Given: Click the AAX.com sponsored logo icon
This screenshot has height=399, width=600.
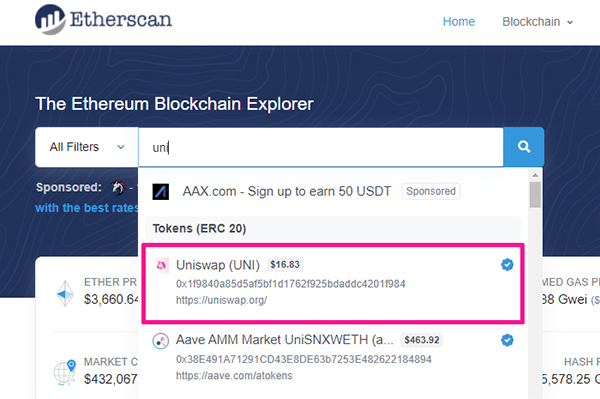Looking at the screenshot, I should 161,192.
